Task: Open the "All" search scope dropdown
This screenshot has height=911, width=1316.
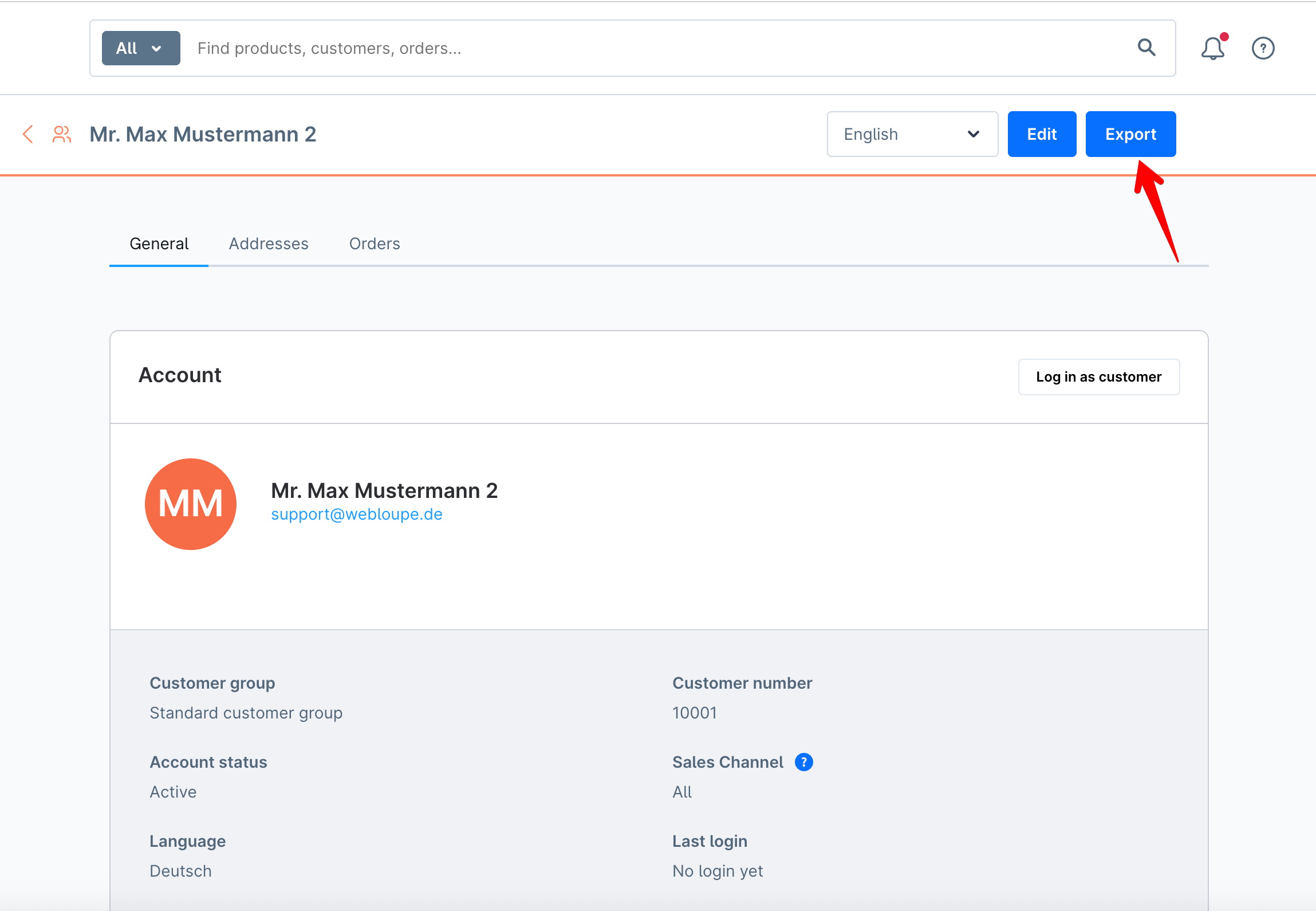Action: (x=140, y=48)
